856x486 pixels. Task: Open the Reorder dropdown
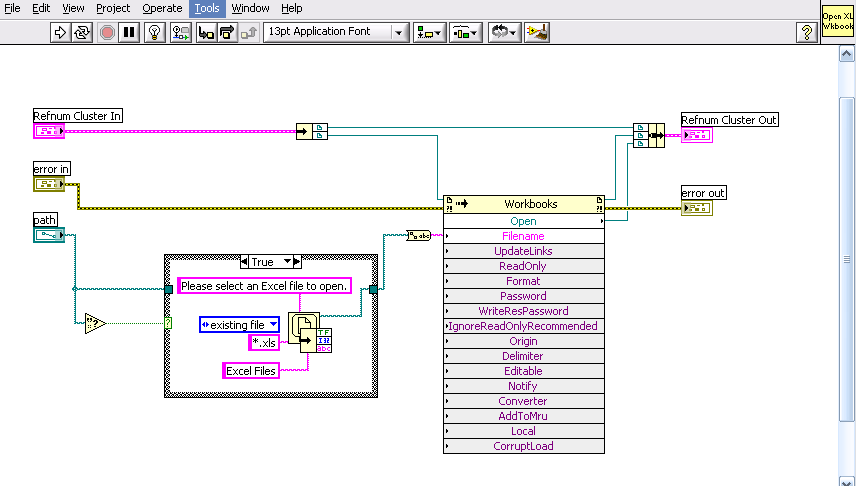tap(505, 33)
